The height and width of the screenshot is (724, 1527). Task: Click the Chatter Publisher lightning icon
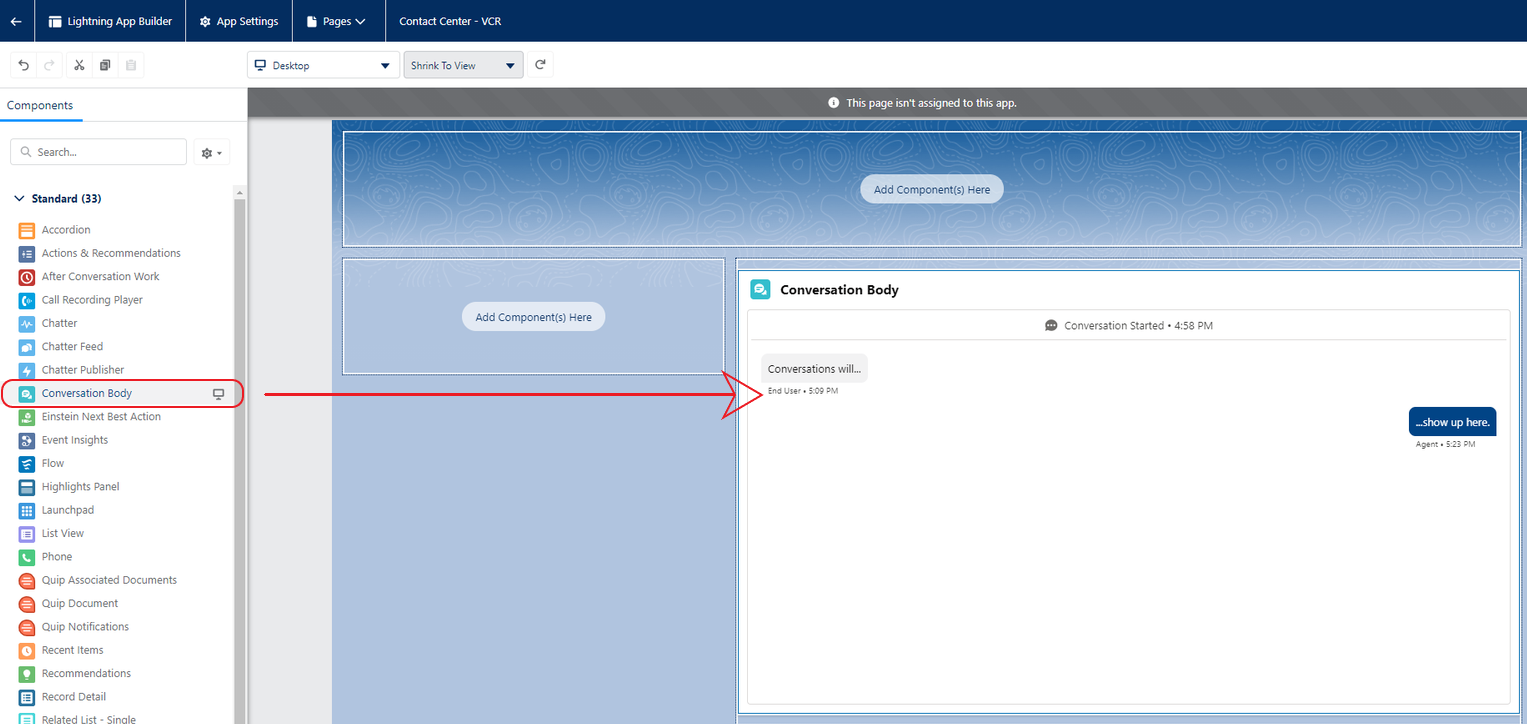[x=27, y=370]
